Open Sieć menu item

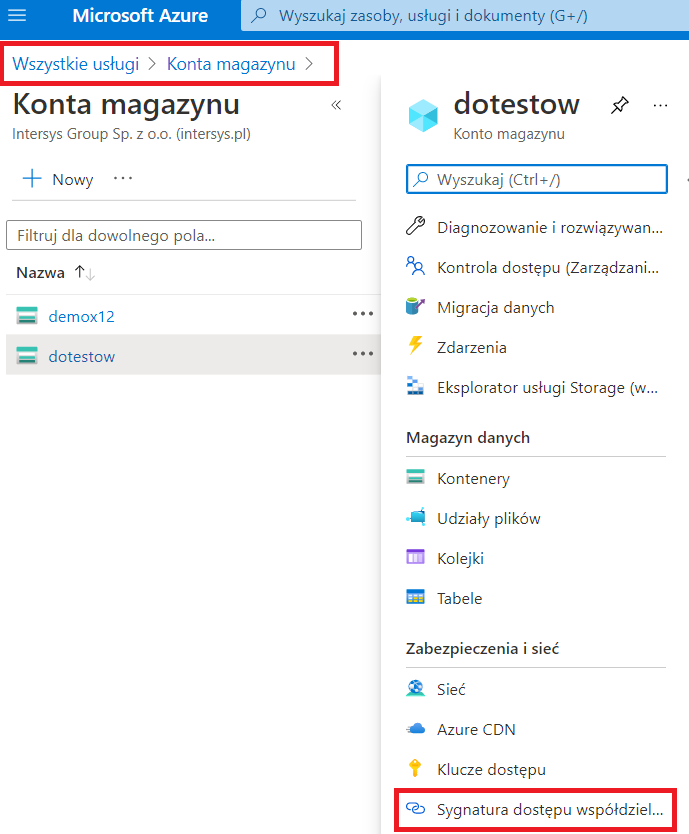pyautogui.click(x=451, y=689)
